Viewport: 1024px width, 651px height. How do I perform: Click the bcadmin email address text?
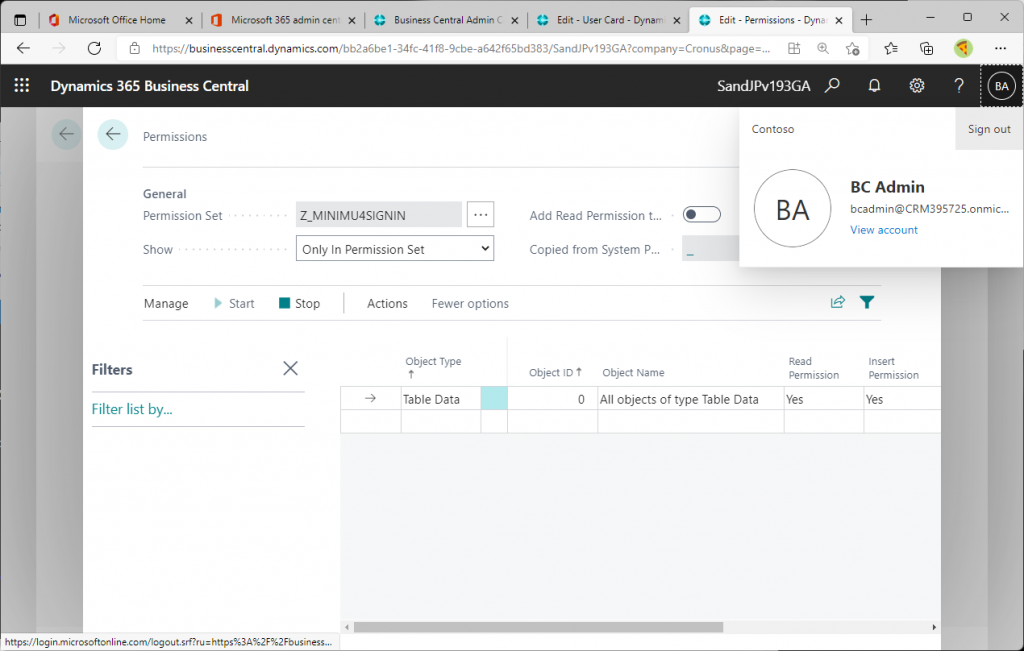point(929,208)
